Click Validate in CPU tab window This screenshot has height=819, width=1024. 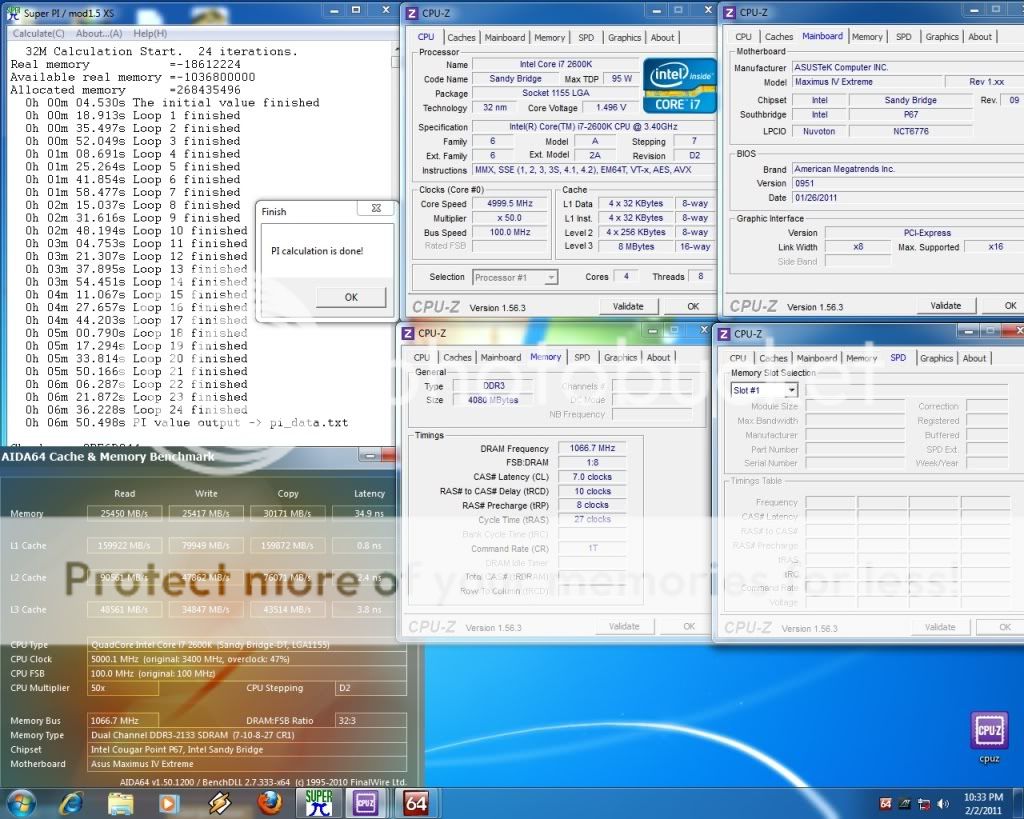click(628, 306)
